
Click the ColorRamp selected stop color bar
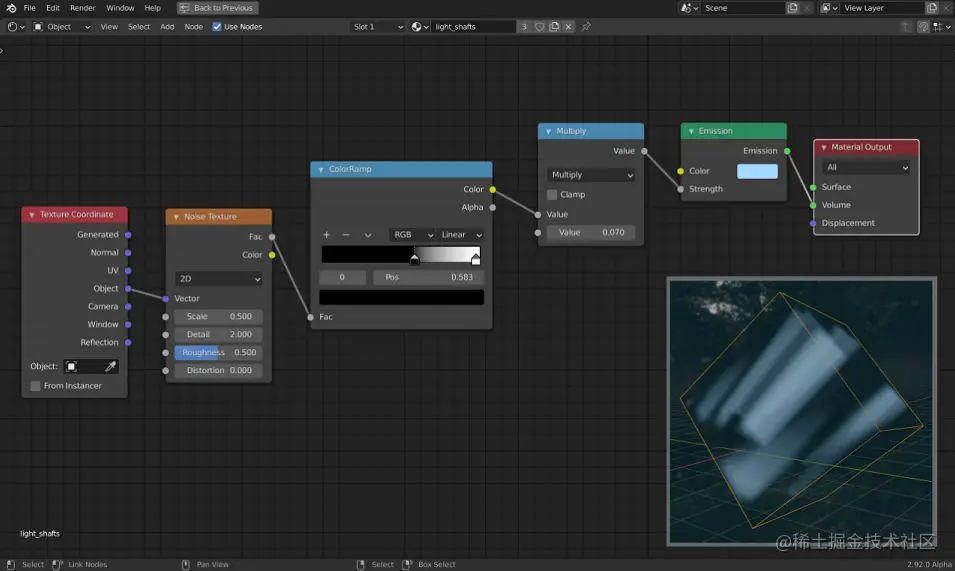tap(401, 297)
